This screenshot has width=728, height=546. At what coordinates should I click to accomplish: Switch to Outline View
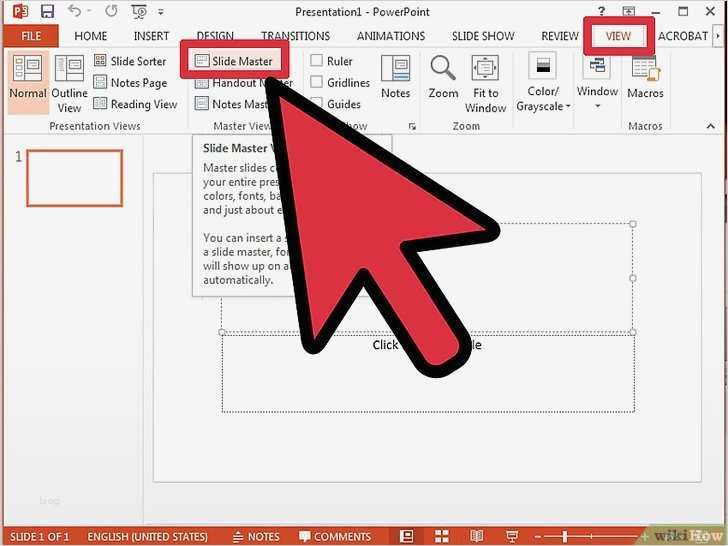coord(69,84)
